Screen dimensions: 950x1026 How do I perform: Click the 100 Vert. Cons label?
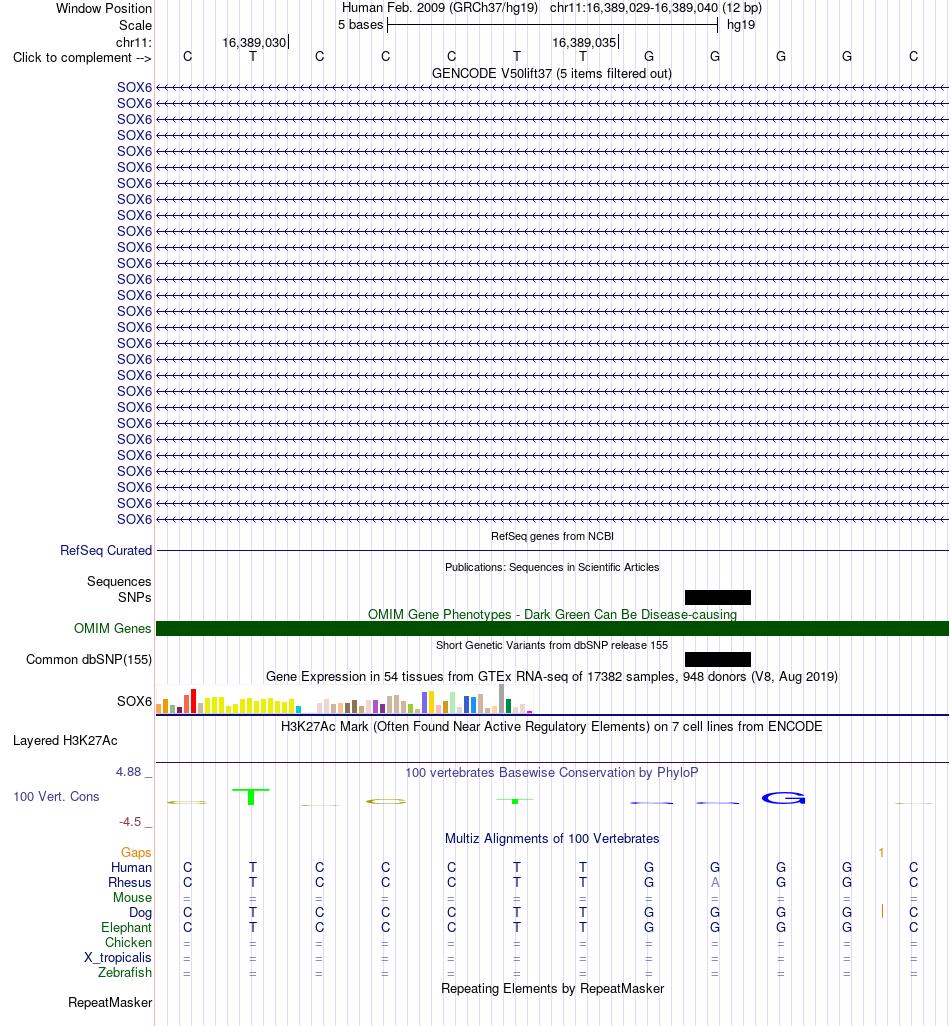(x=56, y=796)
